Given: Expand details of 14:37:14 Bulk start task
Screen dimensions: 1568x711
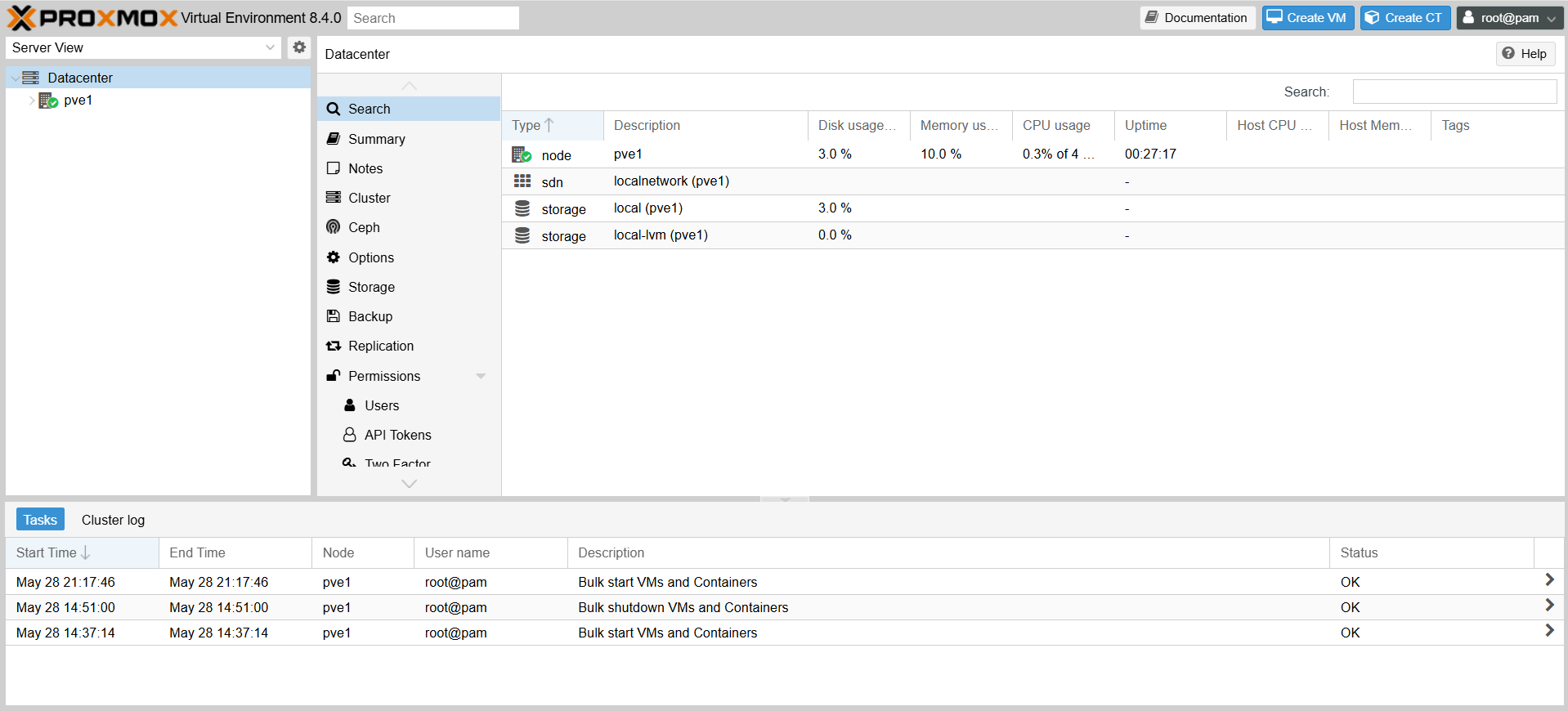Looking at the screenshot, I should [x=1549, y=631].
